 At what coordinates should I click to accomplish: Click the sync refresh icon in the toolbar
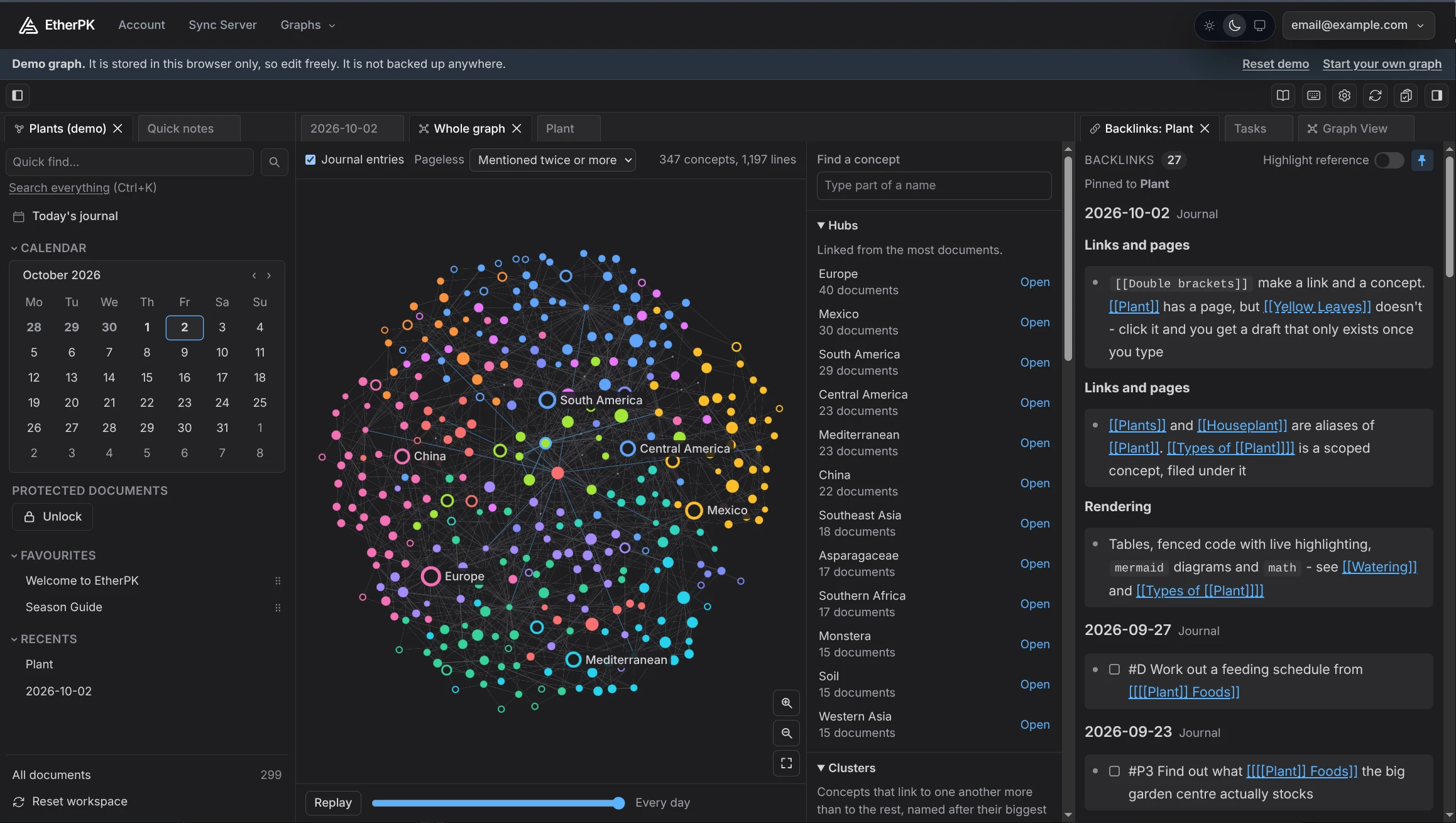pos(1375,96)
